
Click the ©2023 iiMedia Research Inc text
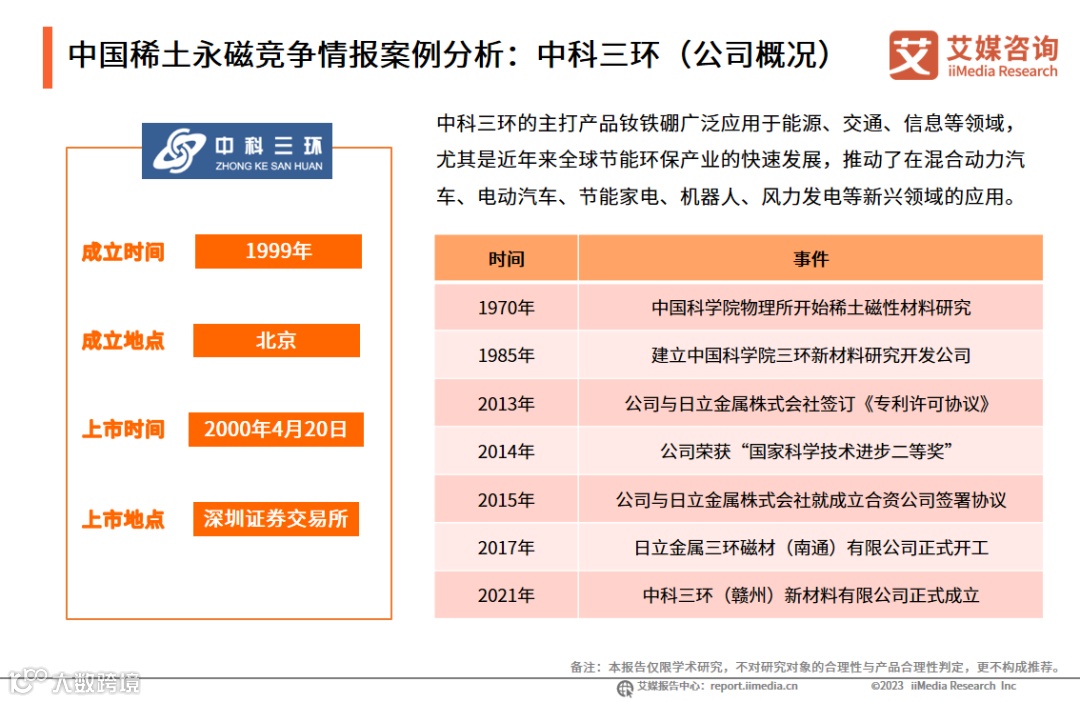click(x=943, y=686)
